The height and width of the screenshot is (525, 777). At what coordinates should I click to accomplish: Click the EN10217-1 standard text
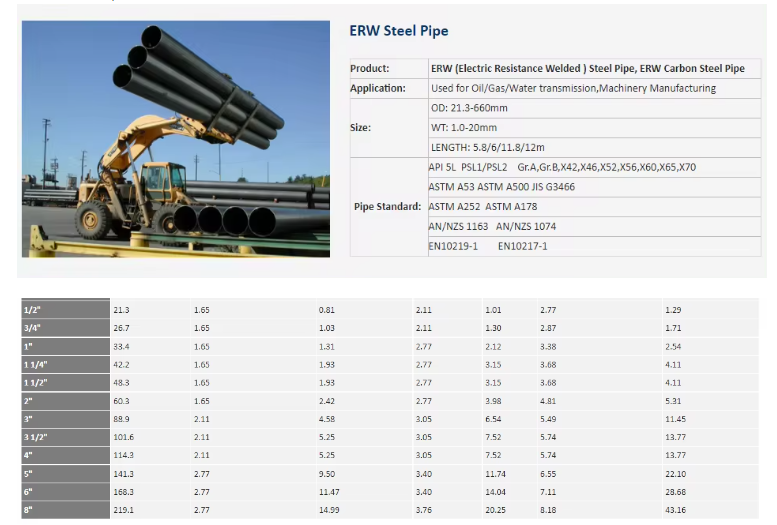pos(522,245)
